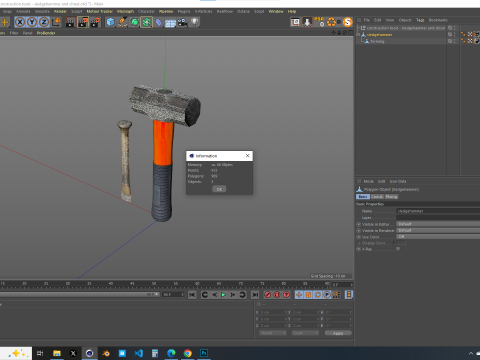Open the Visible in Renderer dropdown
Viewport: 480px width, 360px height.
click(x=438, y=230)
